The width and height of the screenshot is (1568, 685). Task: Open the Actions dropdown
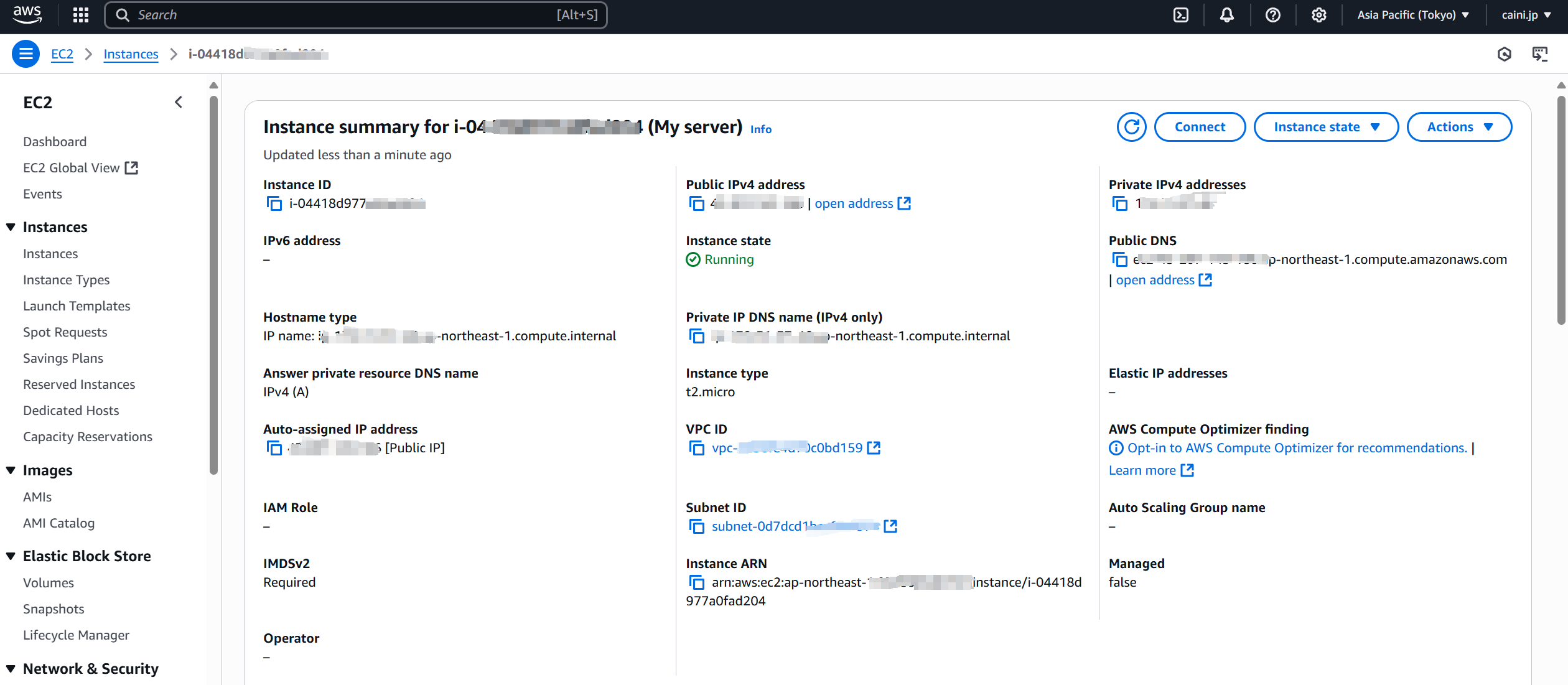coord(1459,127)
